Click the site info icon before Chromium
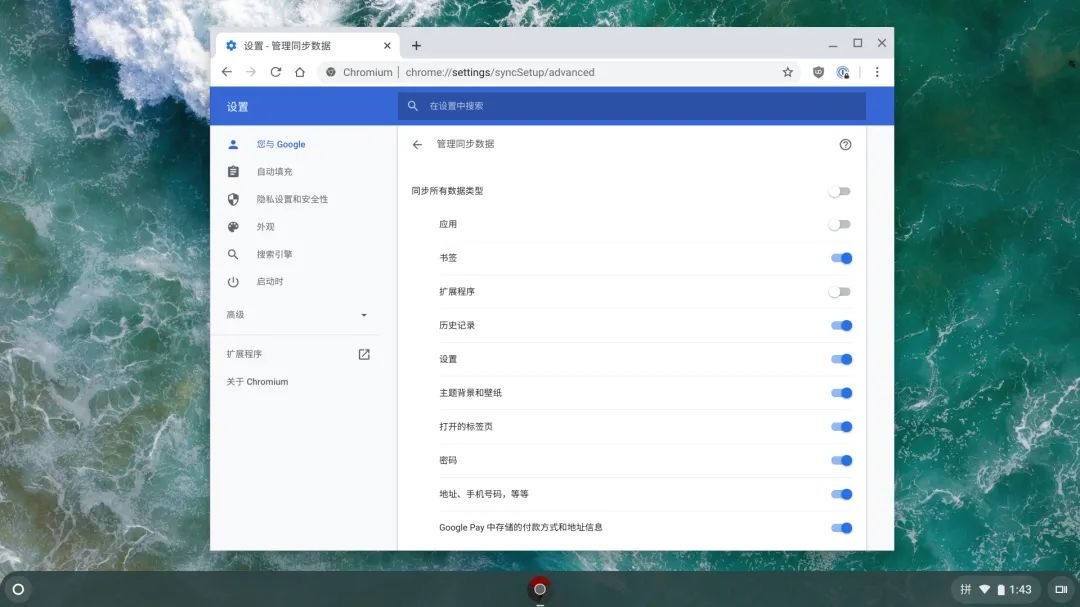This screenshot has width=1080, height=607. pos(331,72)
